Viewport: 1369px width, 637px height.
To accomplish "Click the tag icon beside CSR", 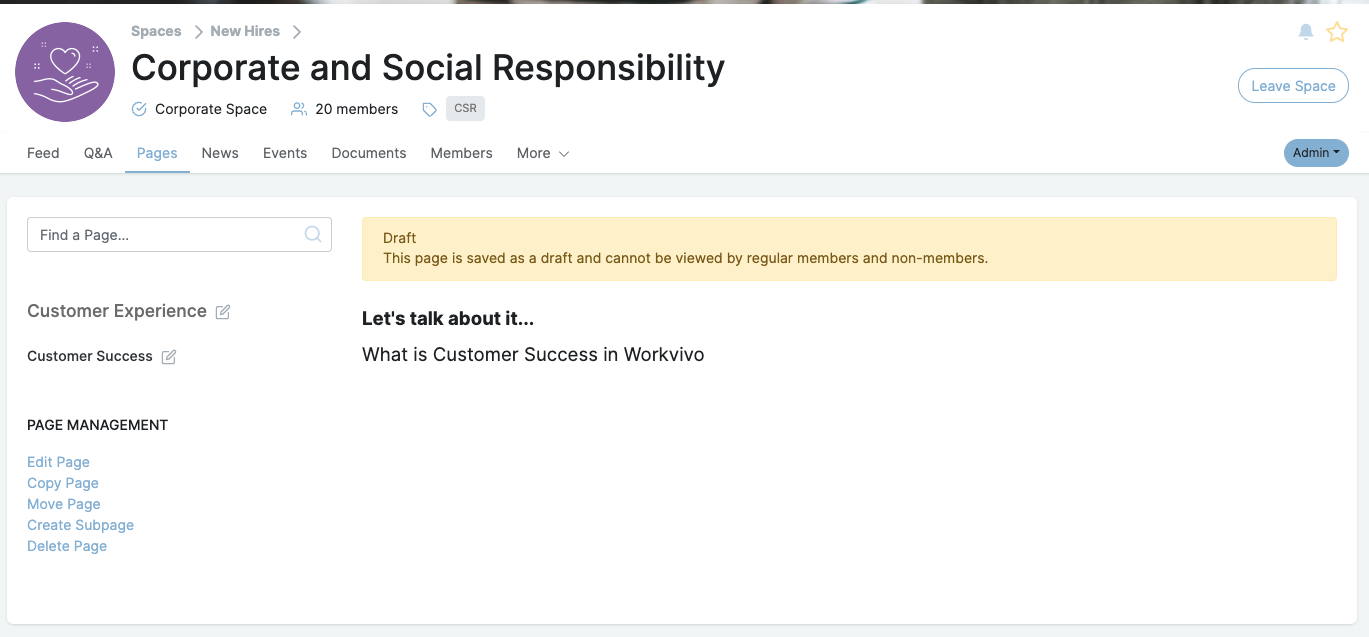I will [429, 110].
